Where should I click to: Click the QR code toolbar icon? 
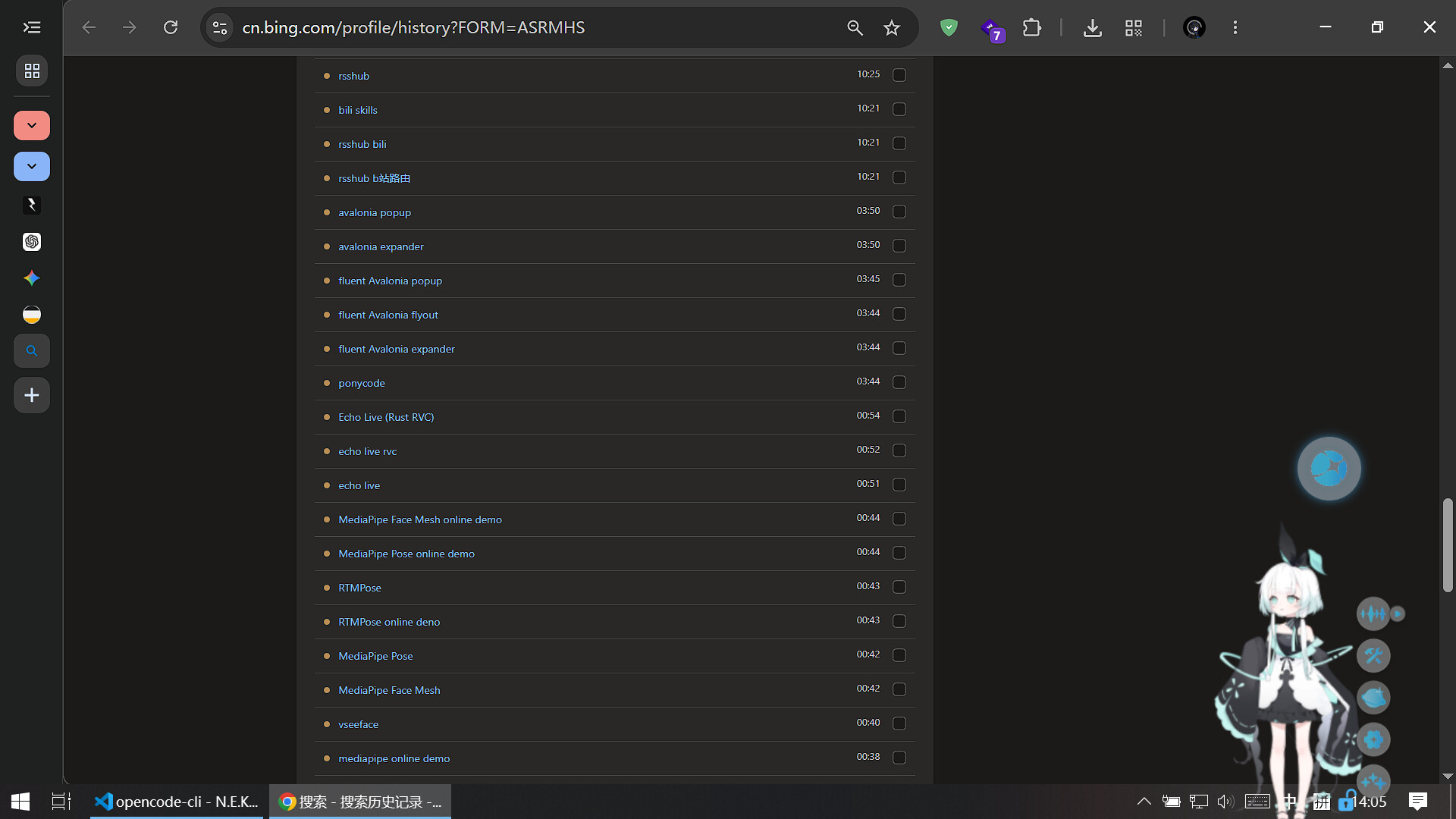[x=1134, y=27]
